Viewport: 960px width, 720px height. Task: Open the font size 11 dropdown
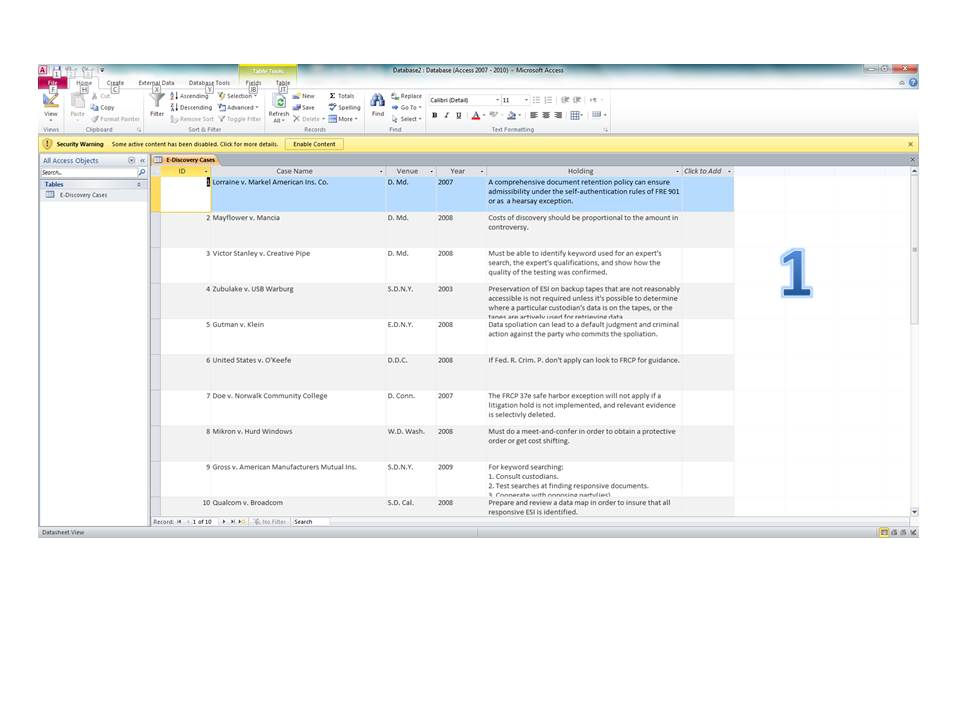pos(526,100)
